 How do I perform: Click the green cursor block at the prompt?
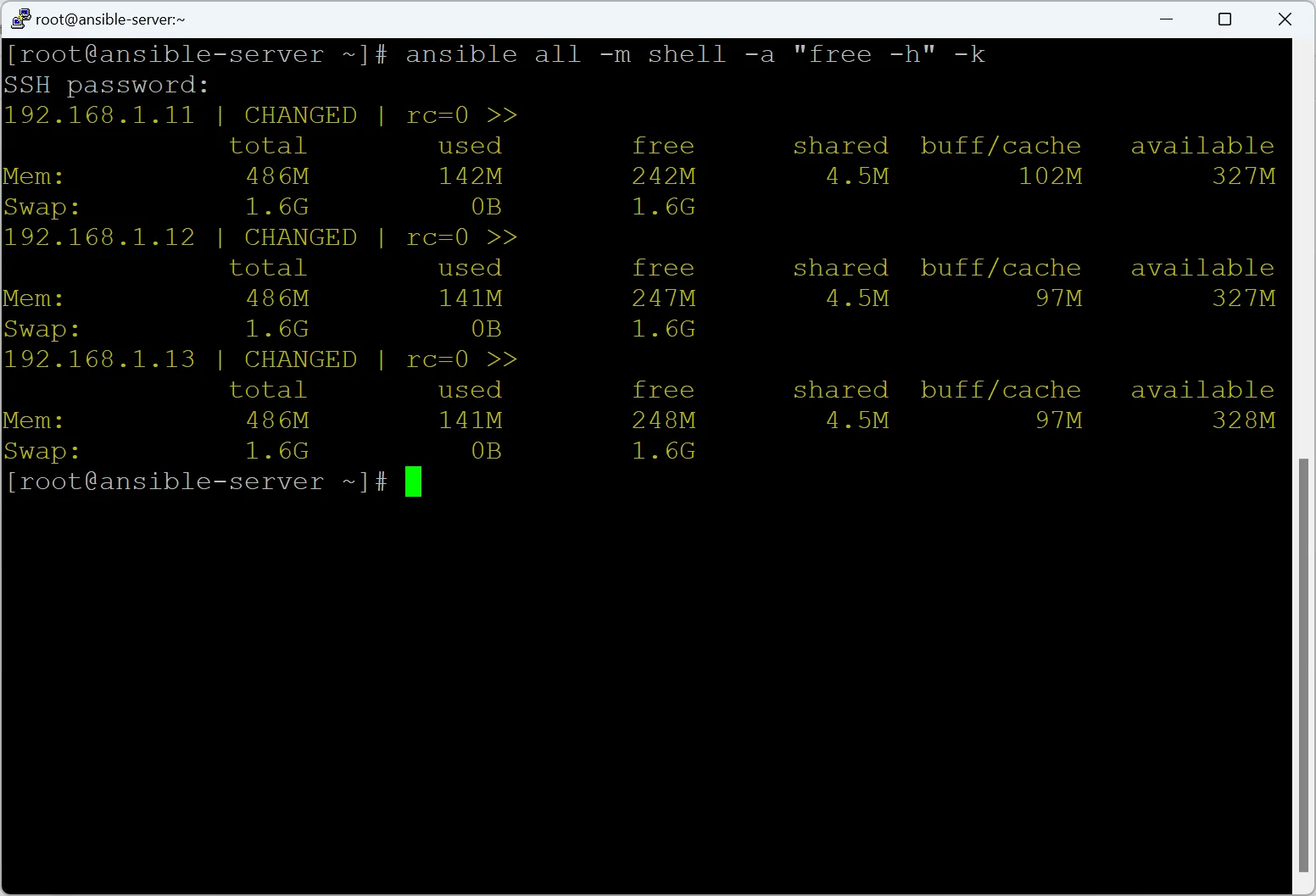tap(413, 481)
